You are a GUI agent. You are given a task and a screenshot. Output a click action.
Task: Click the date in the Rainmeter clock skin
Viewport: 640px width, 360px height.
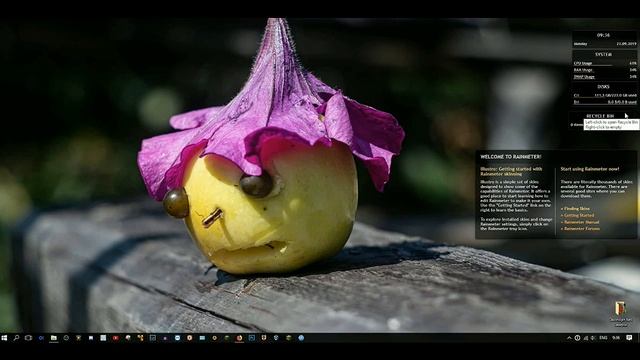pos(627,44)
